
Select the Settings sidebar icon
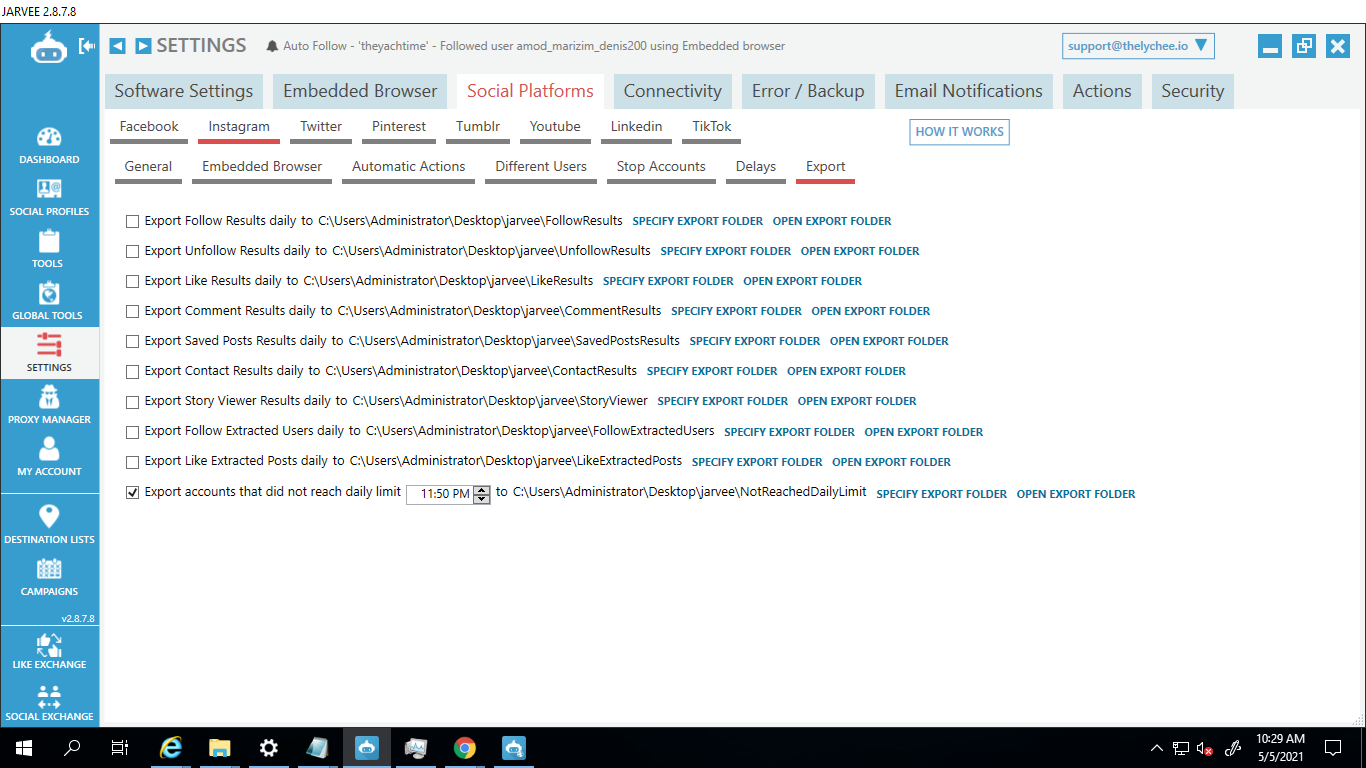pyautogui.click(x=49, y=353)
